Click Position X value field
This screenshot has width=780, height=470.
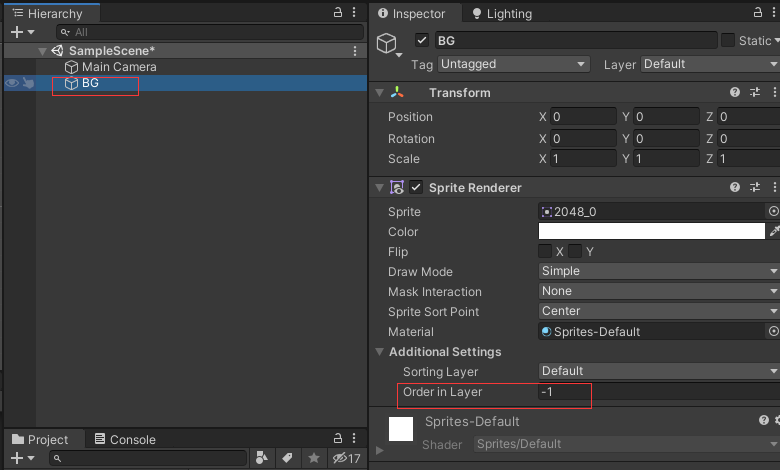pyautogui.click(x=583, y=117)
